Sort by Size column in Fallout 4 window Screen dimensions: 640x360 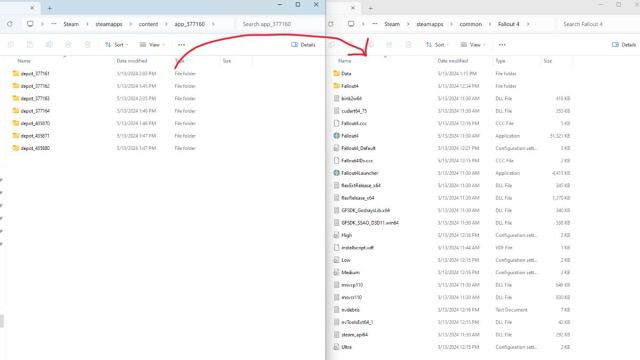click(x=548, y=61)
